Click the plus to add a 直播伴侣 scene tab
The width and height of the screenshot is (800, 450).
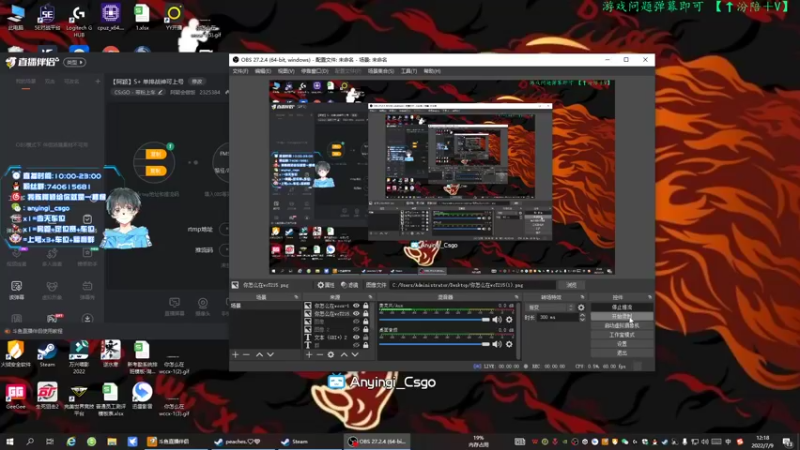click(x=97, y=82)
